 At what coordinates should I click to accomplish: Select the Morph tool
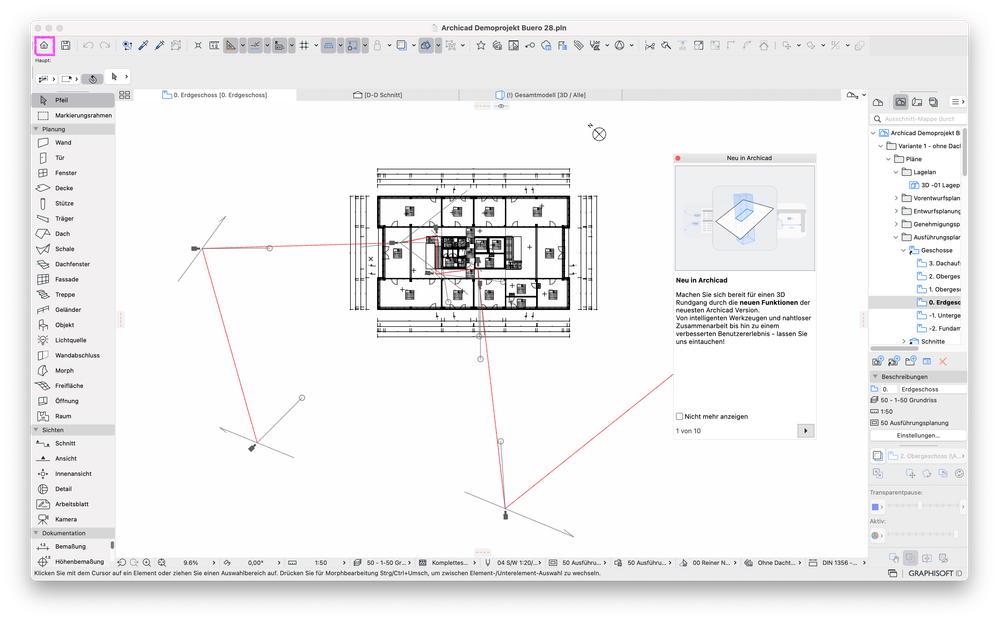73,371
